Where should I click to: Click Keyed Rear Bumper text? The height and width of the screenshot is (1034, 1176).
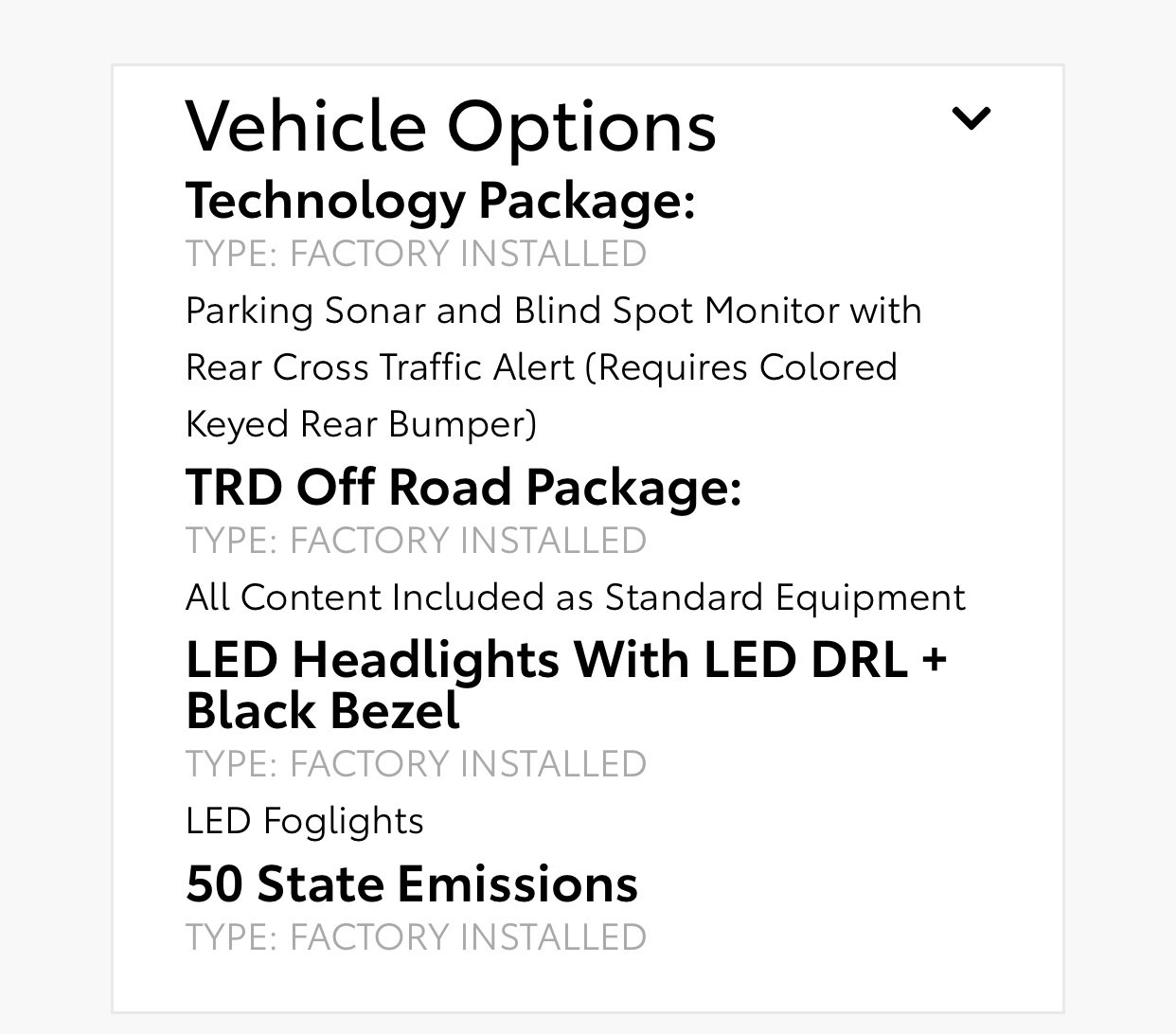361,424
